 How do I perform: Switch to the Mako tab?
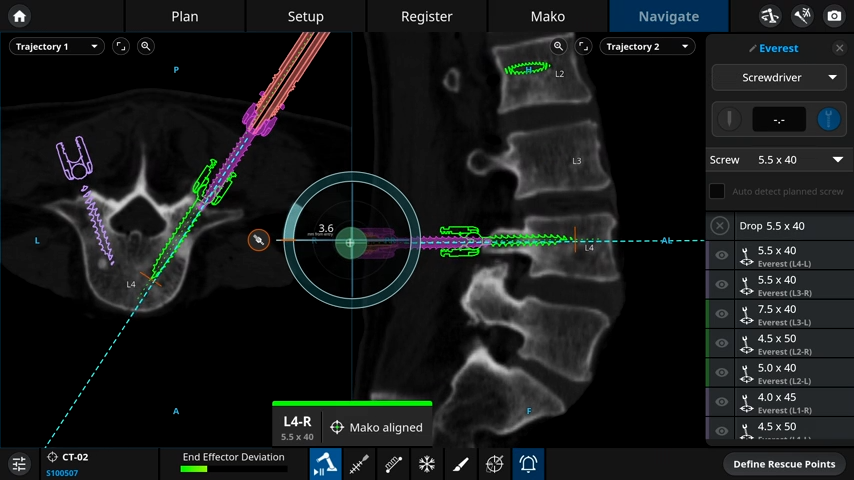click(547, 16)
